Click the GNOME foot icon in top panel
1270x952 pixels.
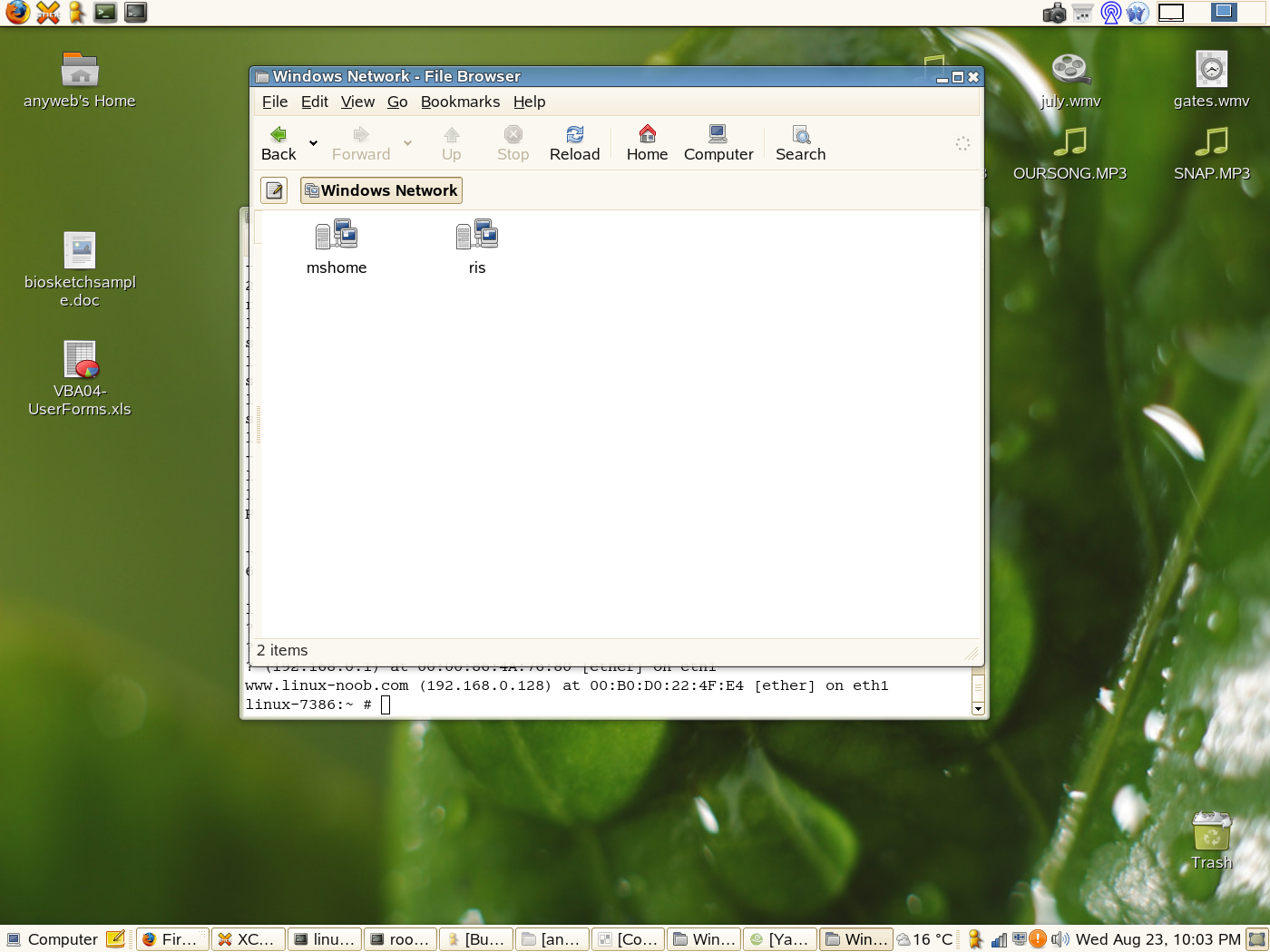[x=1138, y=13]
